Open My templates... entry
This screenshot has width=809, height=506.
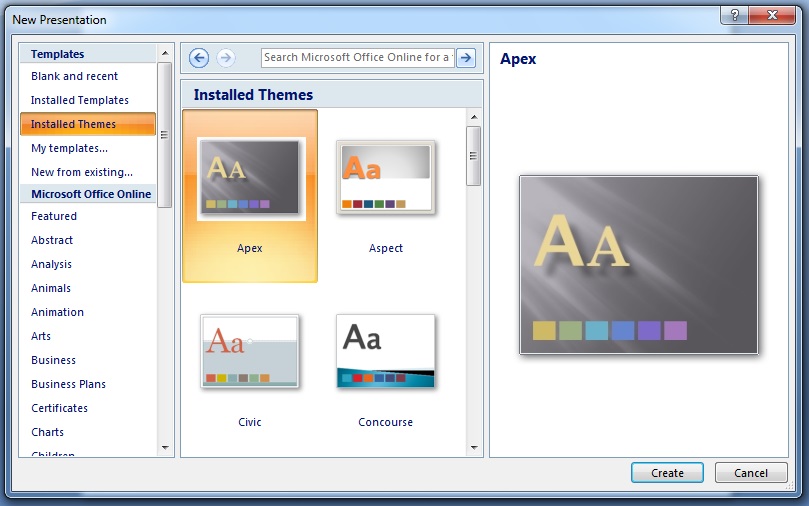point(69,148)
